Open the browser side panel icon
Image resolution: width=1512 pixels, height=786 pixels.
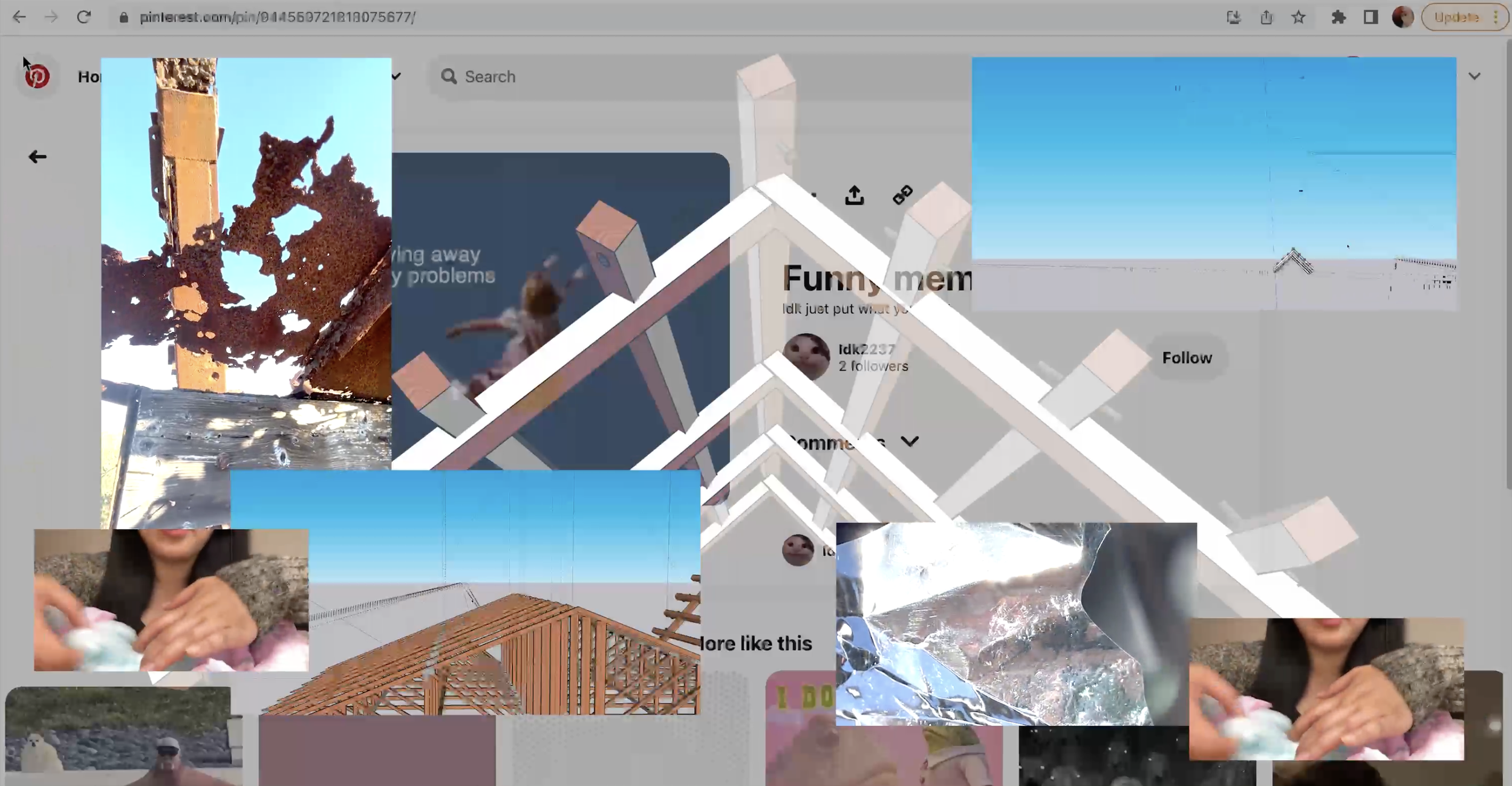tap(1370, 17)
